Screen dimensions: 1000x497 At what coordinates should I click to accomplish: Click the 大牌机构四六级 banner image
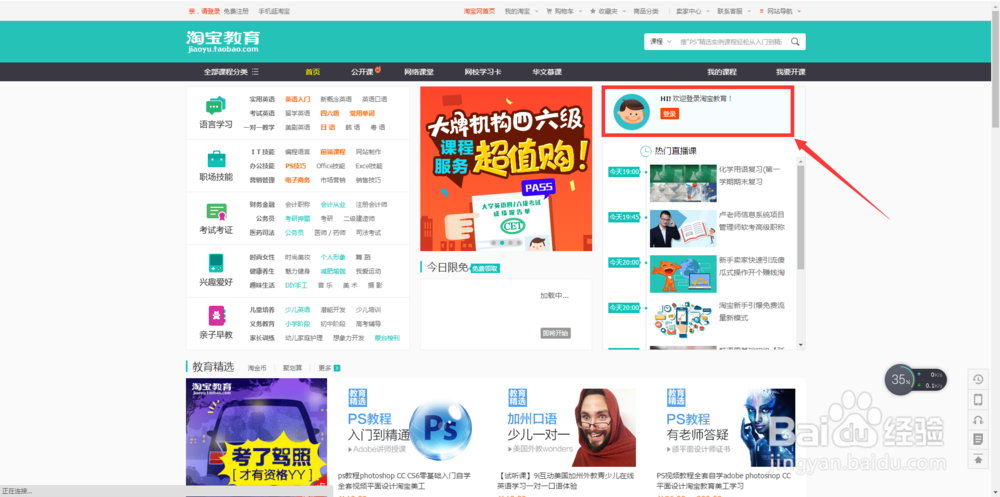click(505, 169)
